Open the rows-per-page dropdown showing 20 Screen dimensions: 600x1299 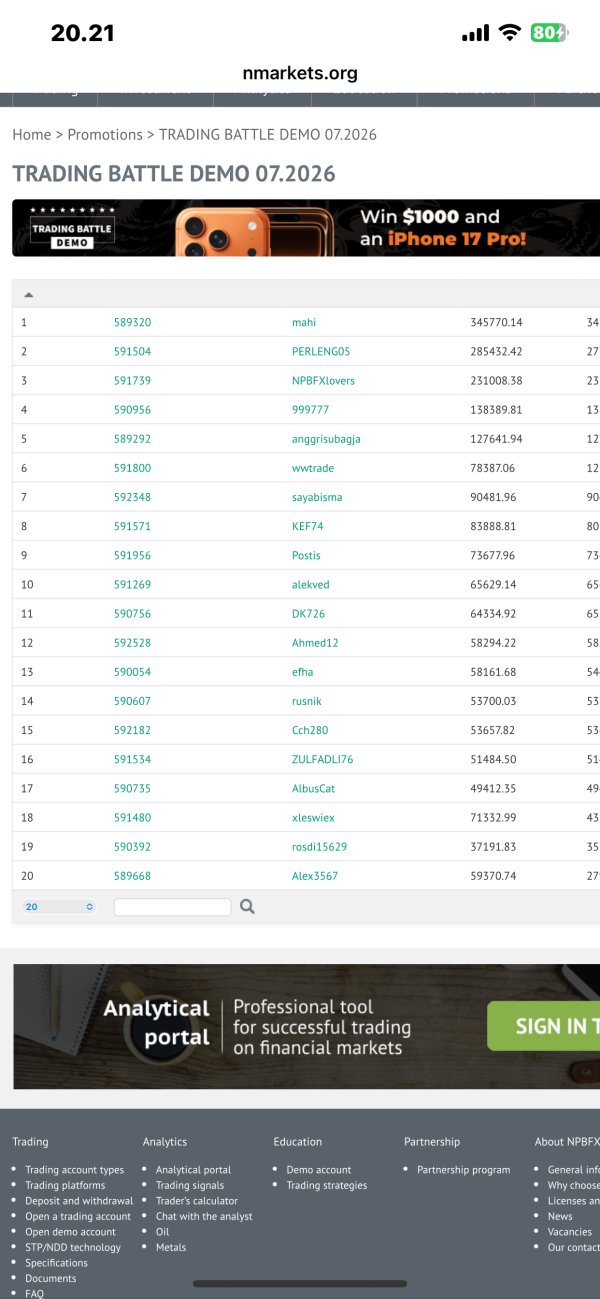tap(59, 907)
